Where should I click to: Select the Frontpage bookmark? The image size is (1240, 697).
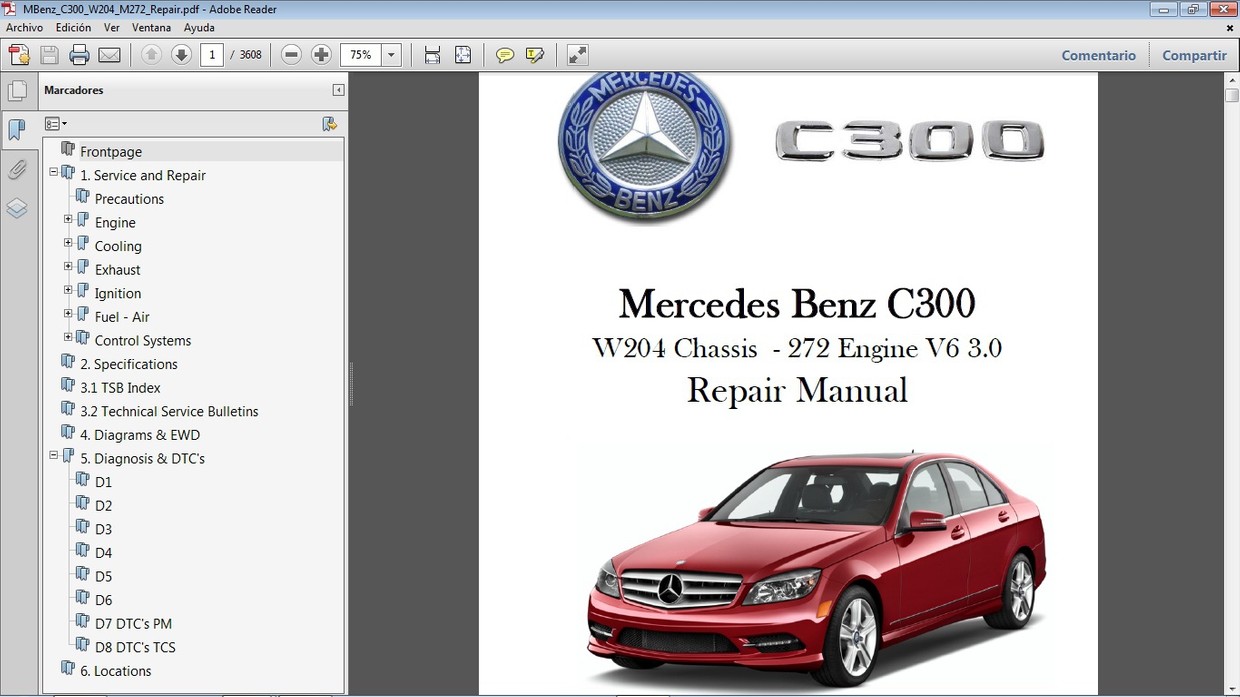tap(111, 152)
